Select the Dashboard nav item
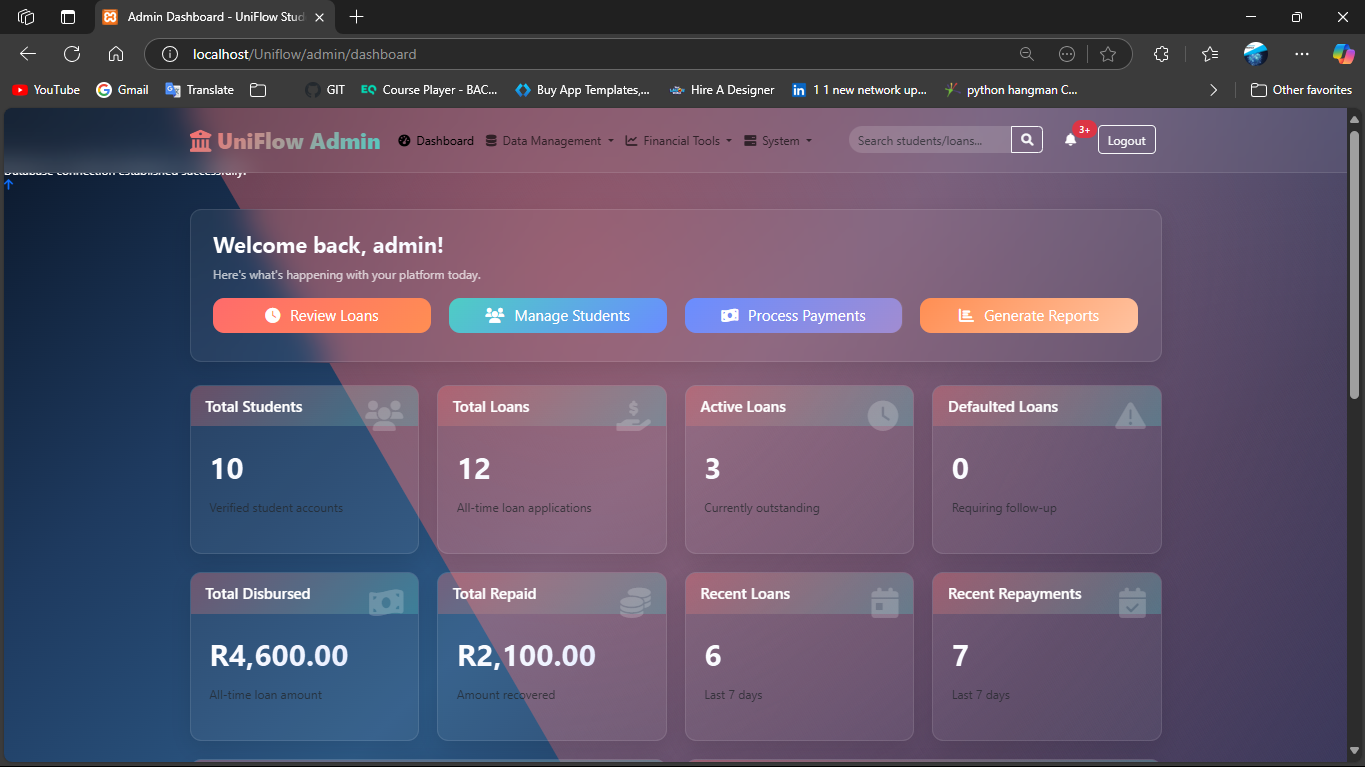 point(436,141)
